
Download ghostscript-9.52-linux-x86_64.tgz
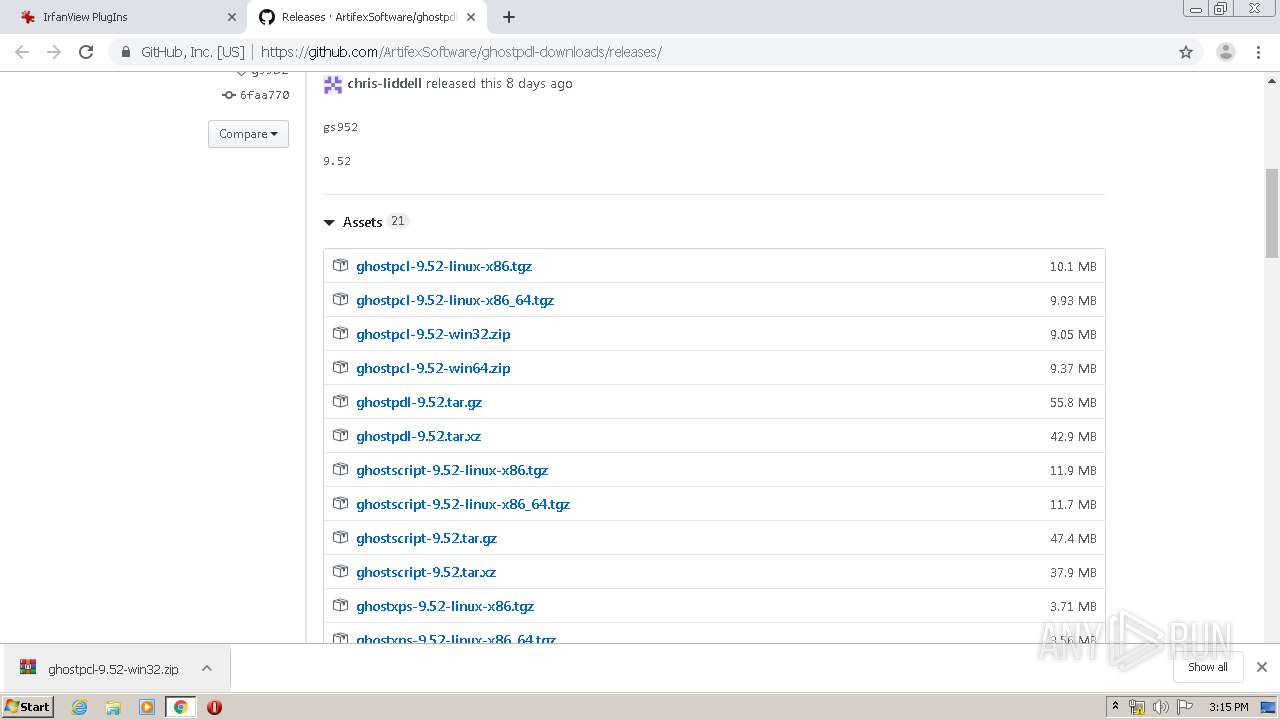coord(463,504)
